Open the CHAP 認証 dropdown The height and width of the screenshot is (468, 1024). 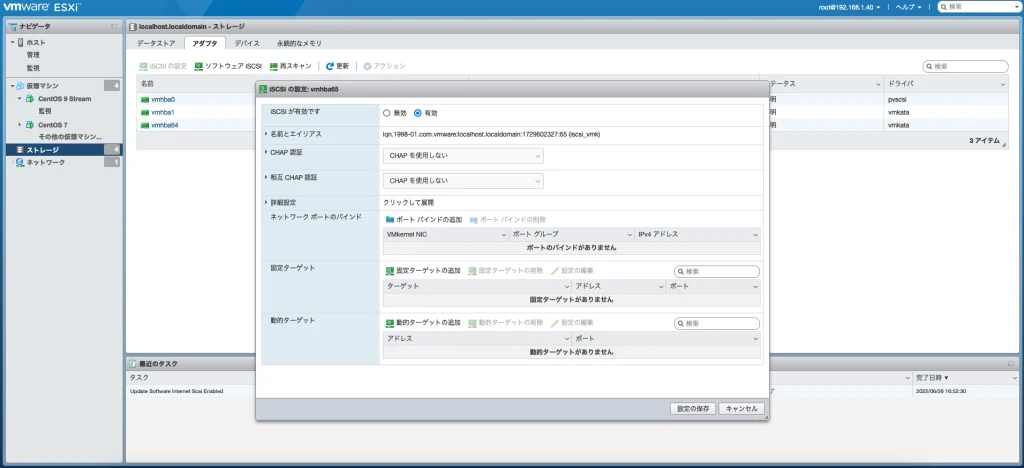click(x=463, y=155)
